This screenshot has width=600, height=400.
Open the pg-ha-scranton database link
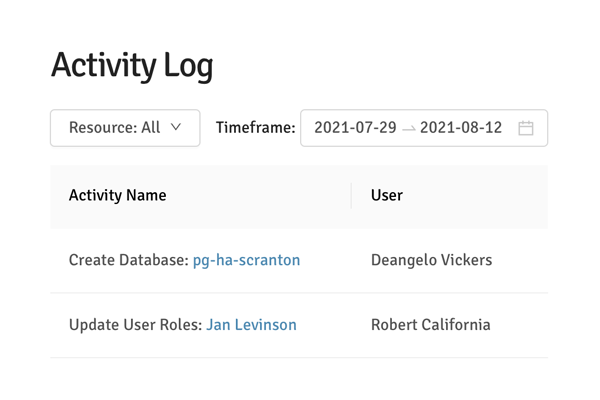coord(246,260)
